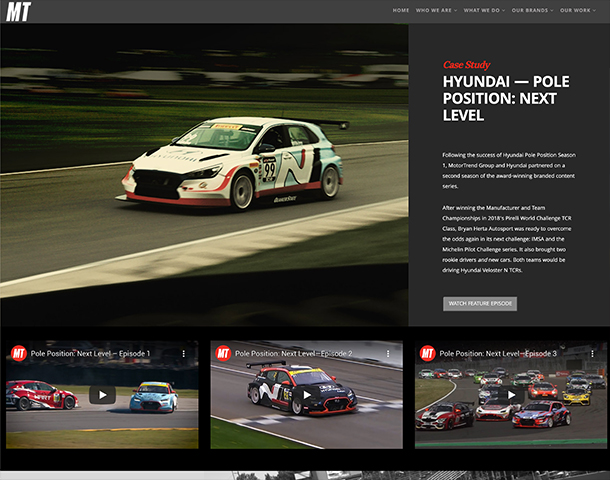The width and height of the screenshot is (610, 480).
Task: Play the Episode 3 video
Action: point(511,395)
